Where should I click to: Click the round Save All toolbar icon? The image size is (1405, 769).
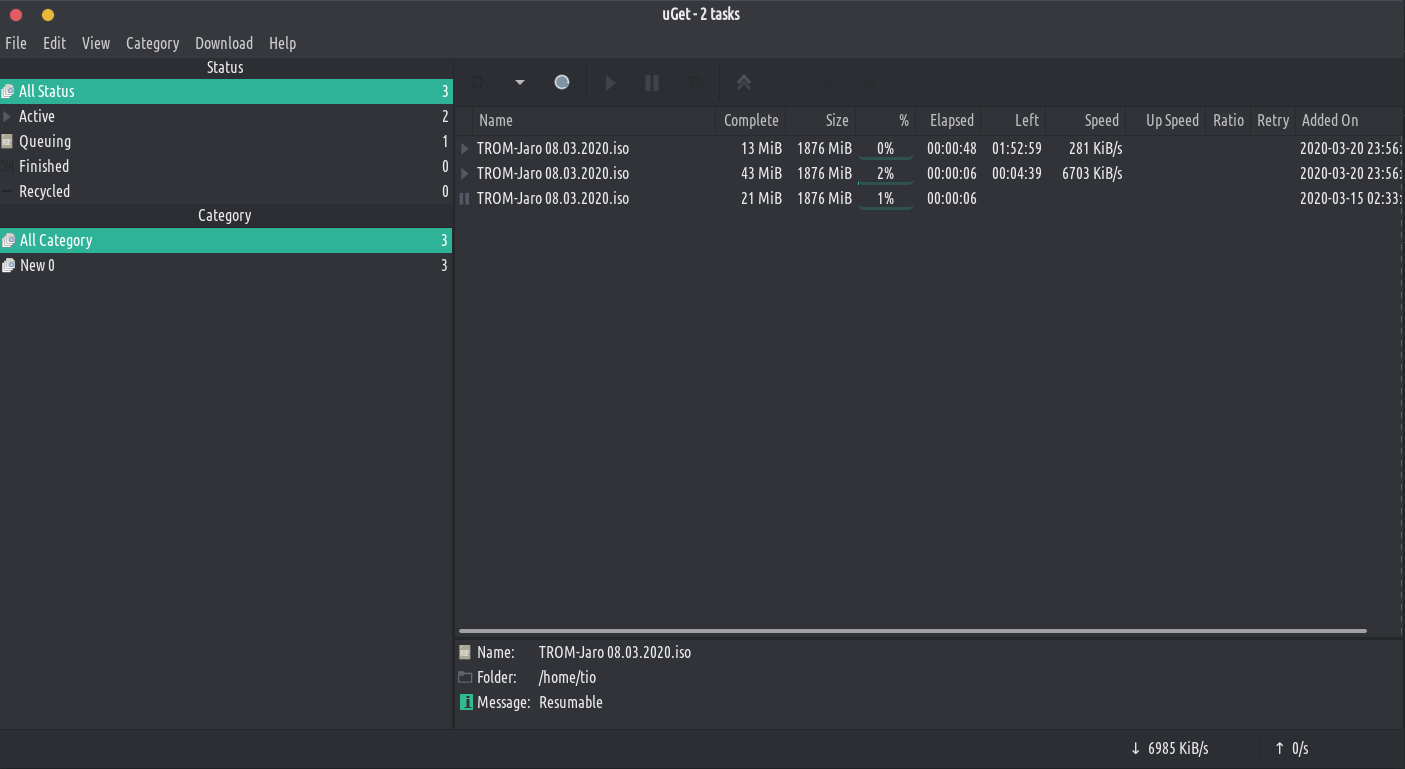pos(562,83)
